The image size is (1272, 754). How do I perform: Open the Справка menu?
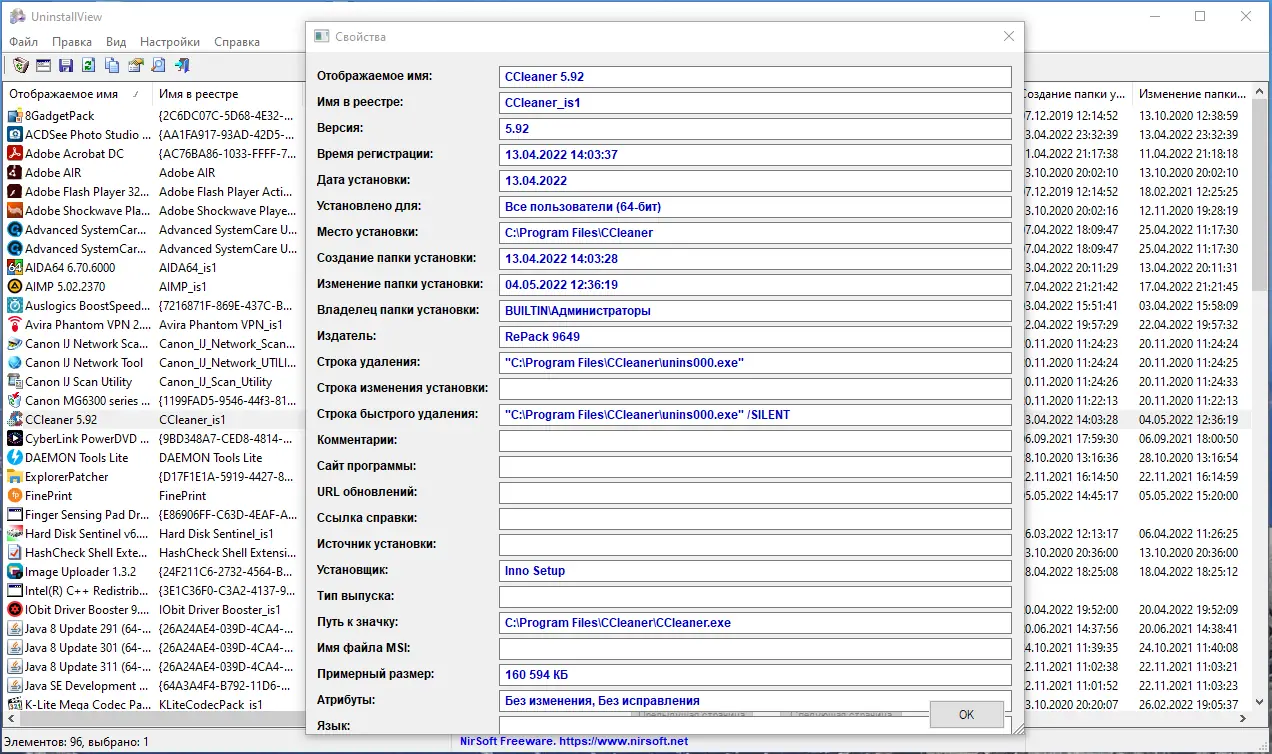237,42
